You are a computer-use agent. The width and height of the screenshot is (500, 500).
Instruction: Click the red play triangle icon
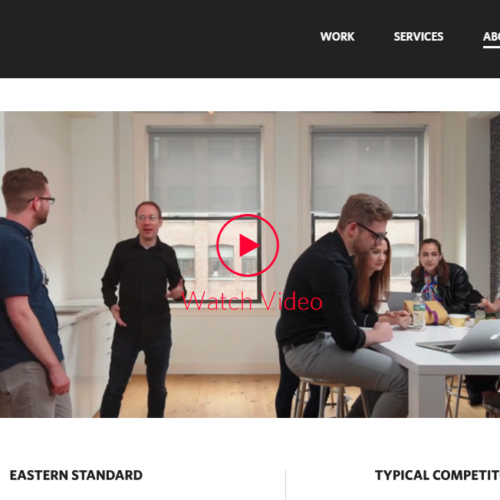(x=249, y=245)
